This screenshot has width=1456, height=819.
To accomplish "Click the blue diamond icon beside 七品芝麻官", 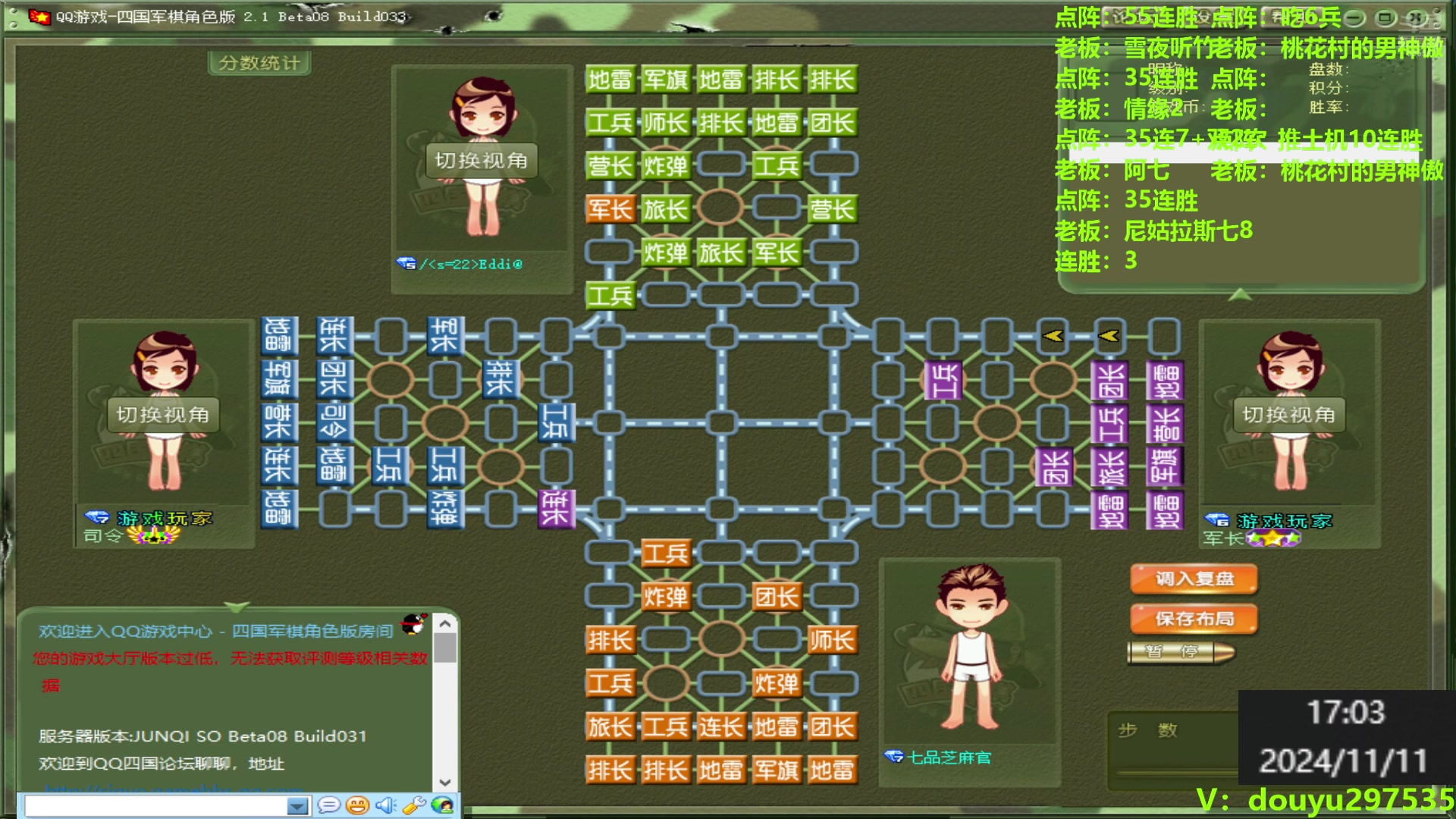I will coord(894,756).
